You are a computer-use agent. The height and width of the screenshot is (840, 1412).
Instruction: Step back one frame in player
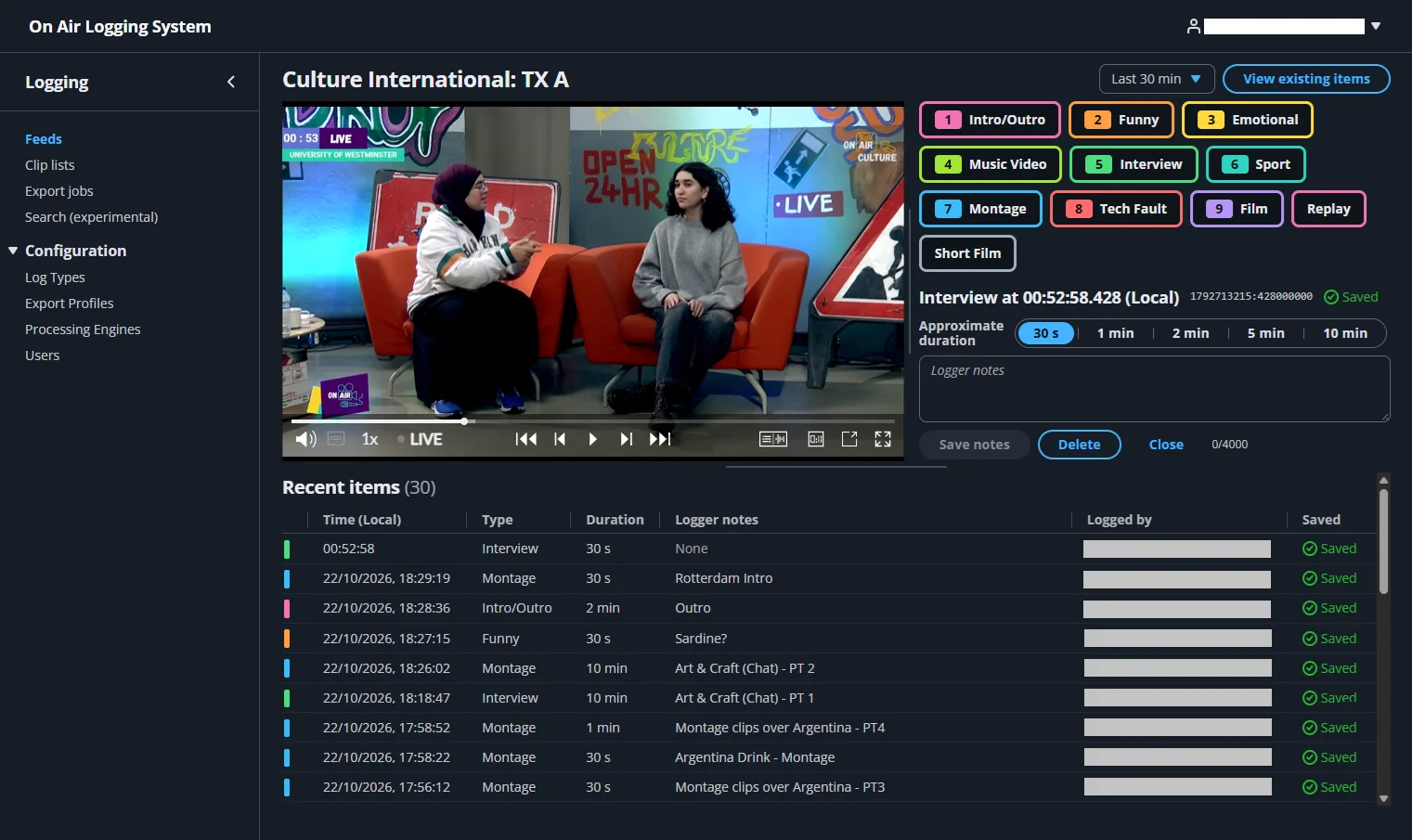coord(560,439)
